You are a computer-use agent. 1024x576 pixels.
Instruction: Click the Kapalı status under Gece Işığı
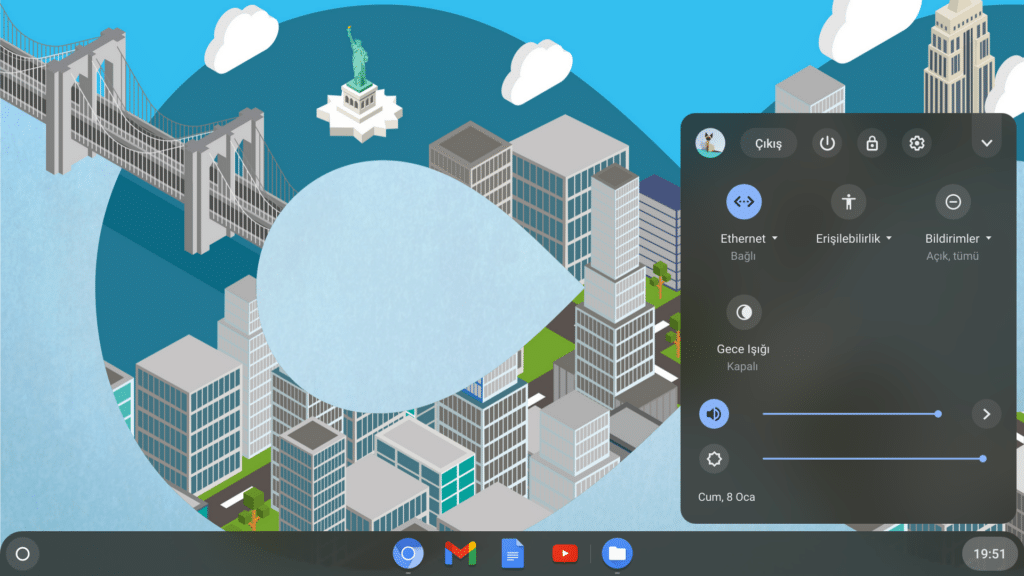743,366
